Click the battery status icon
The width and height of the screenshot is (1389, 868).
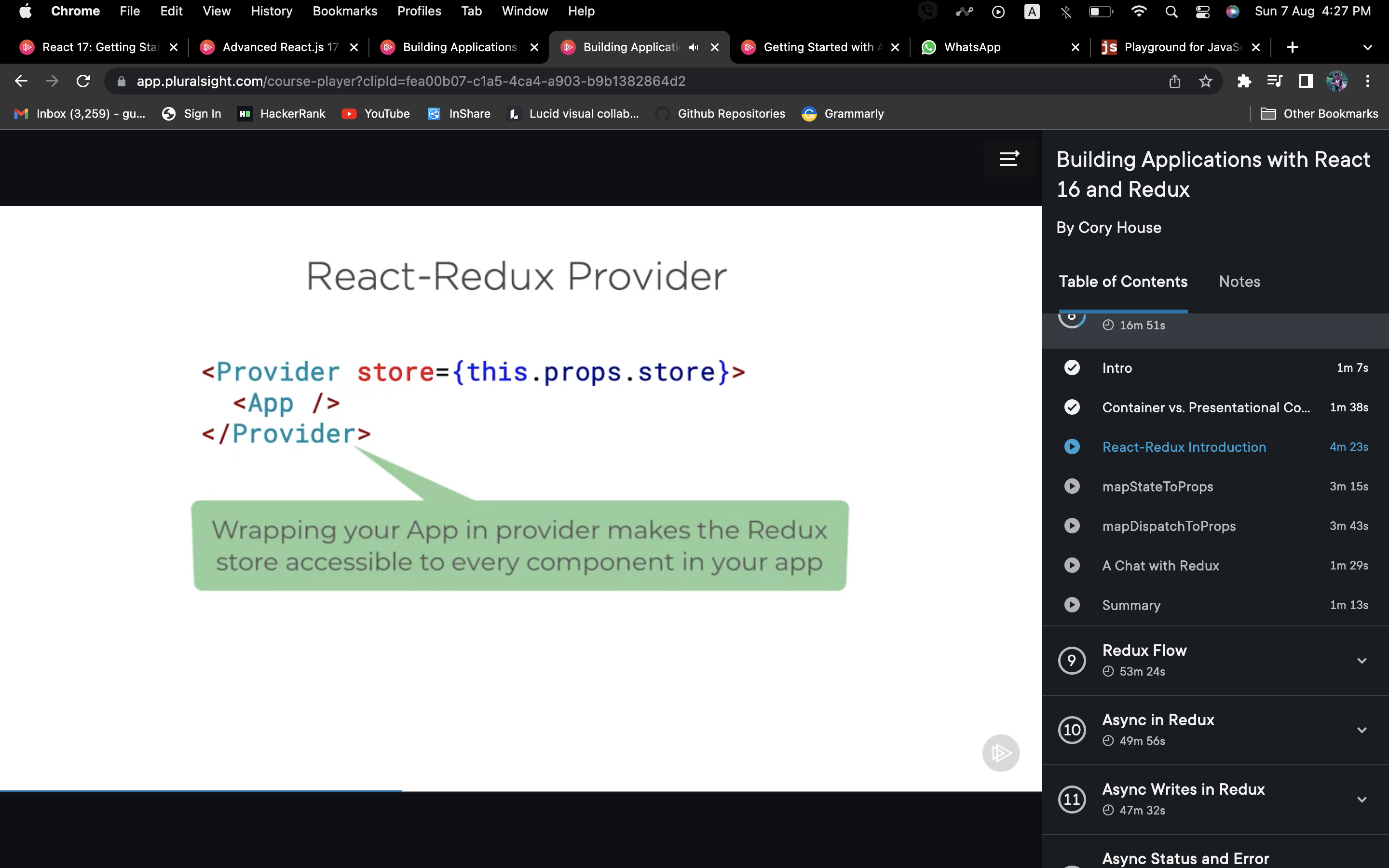click(1101, 12)
